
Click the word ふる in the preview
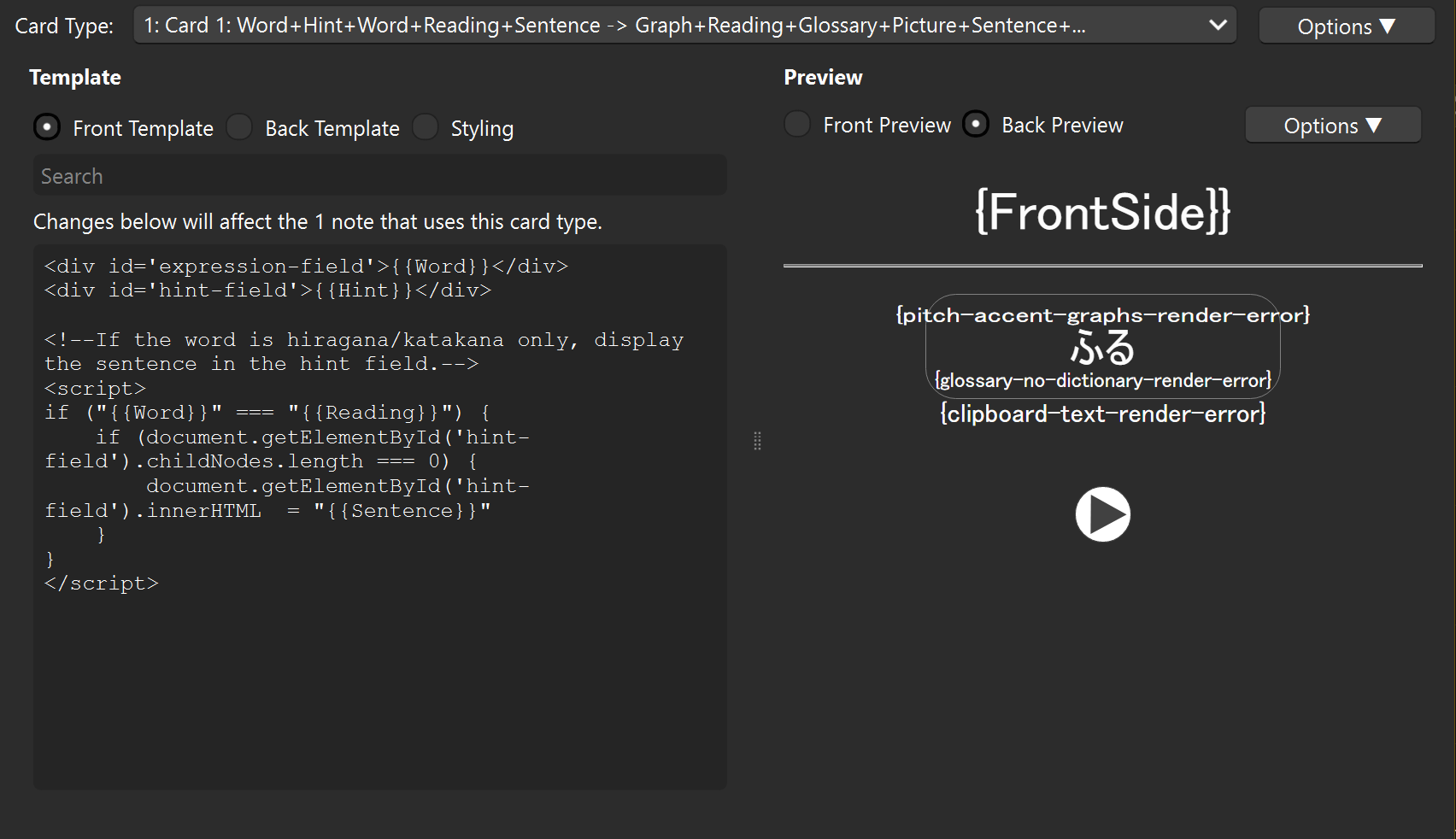pyautogui.click(x=1103, y=347)
